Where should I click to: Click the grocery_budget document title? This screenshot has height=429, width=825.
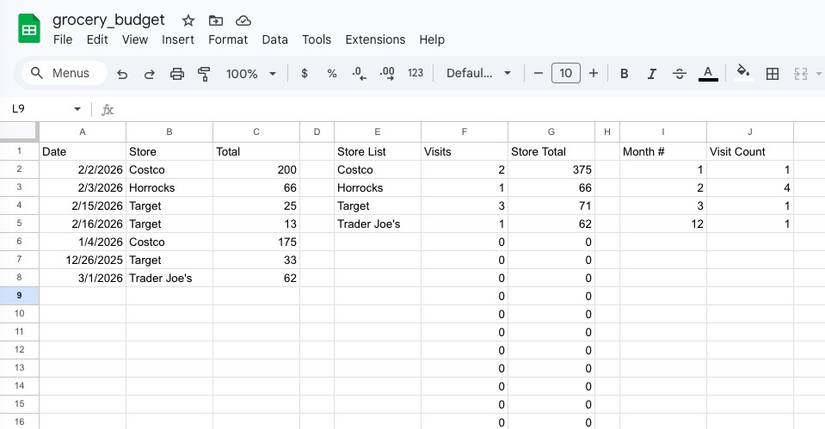(108, 20)
